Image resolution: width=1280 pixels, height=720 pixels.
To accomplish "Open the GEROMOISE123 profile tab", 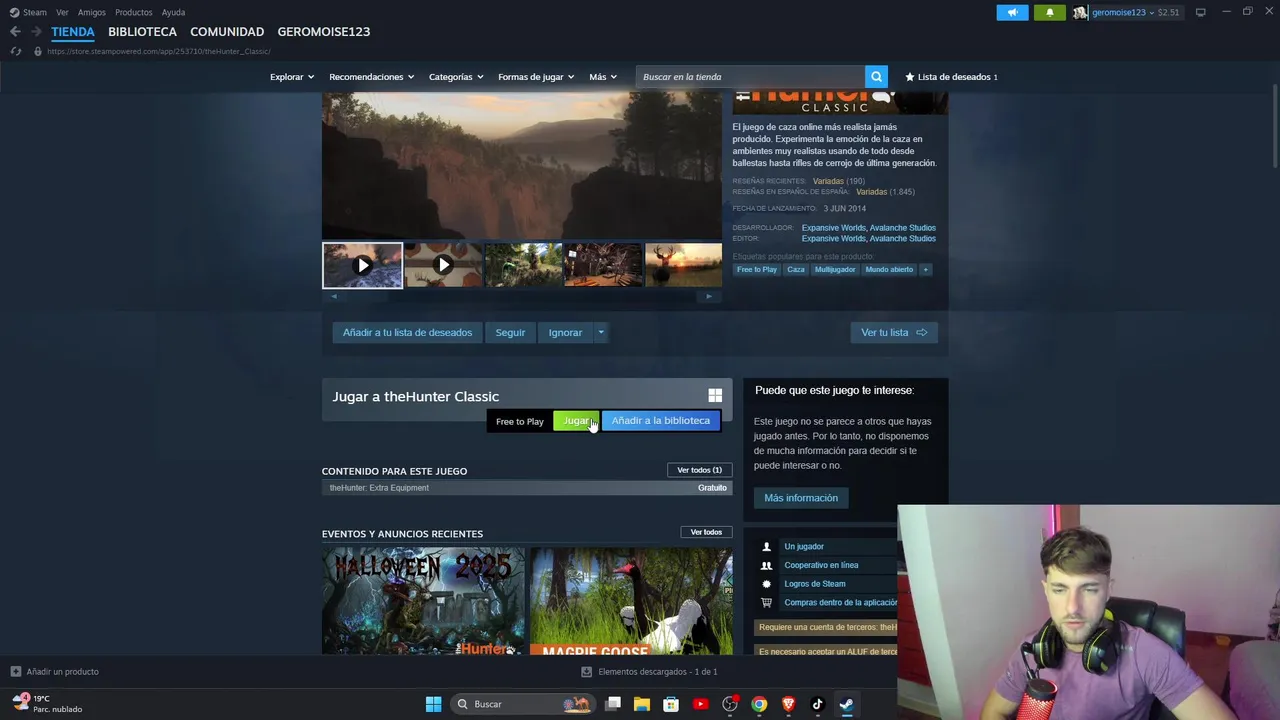I will click(324, 32).
